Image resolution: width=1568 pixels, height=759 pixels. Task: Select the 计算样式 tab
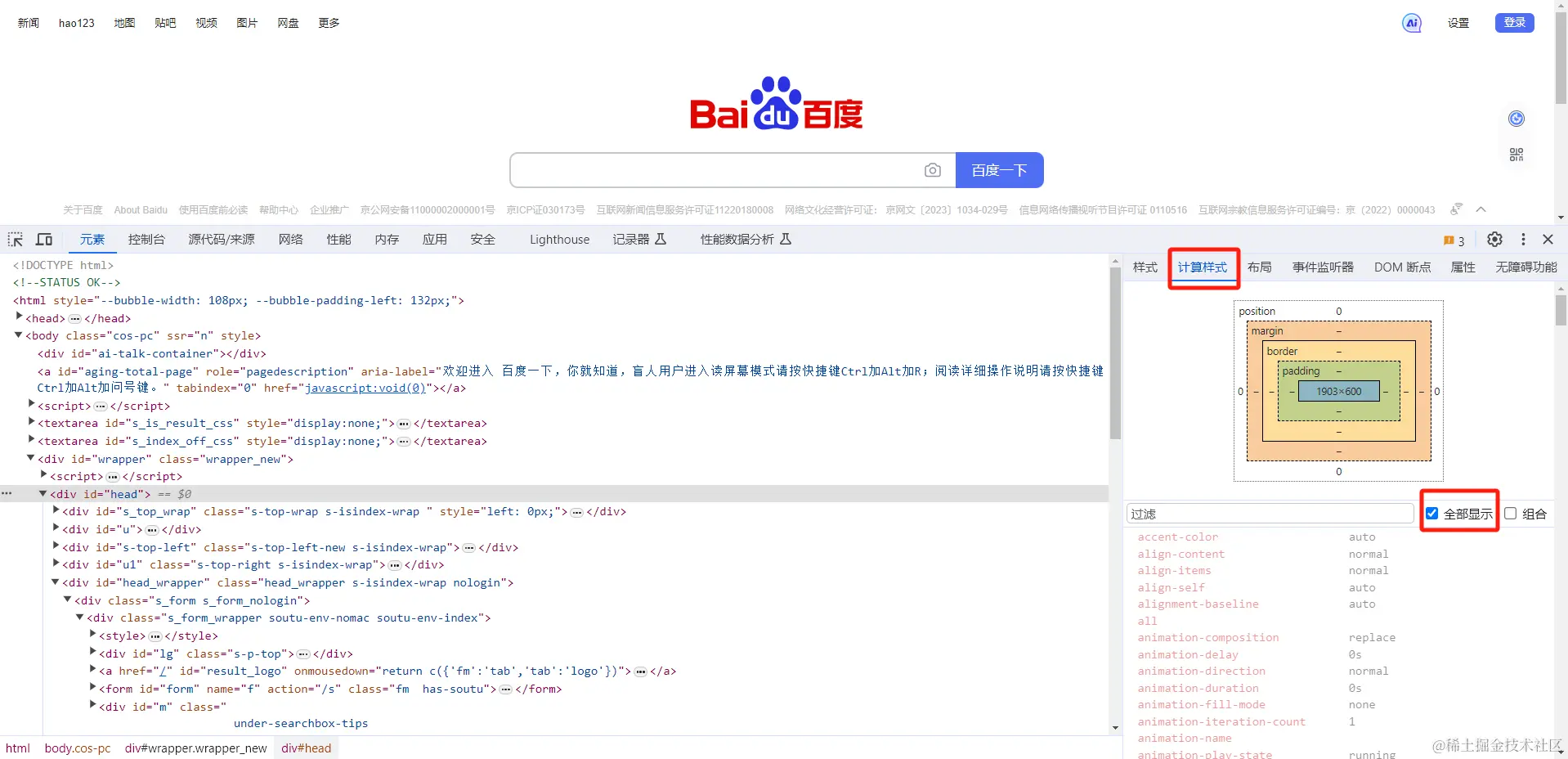[1203, 267]
